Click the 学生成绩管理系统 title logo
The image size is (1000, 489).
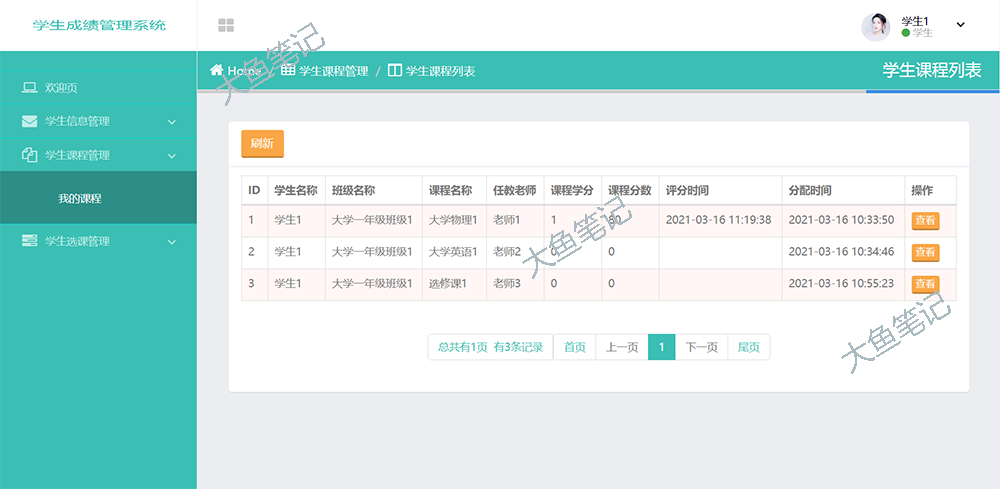[99, 26]
